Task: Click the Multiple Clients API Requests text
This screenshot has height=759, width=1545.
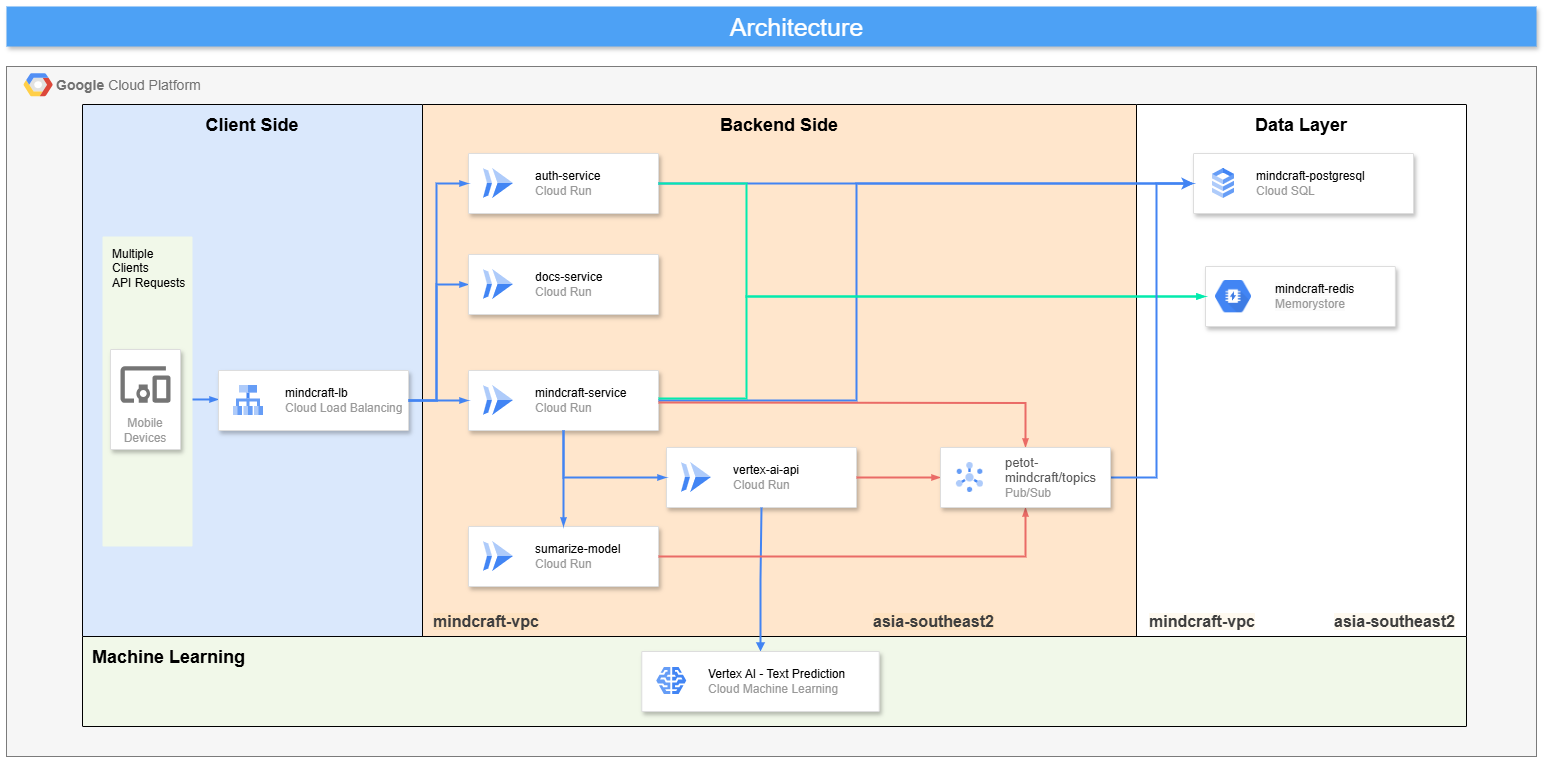Action: point(148,268)
